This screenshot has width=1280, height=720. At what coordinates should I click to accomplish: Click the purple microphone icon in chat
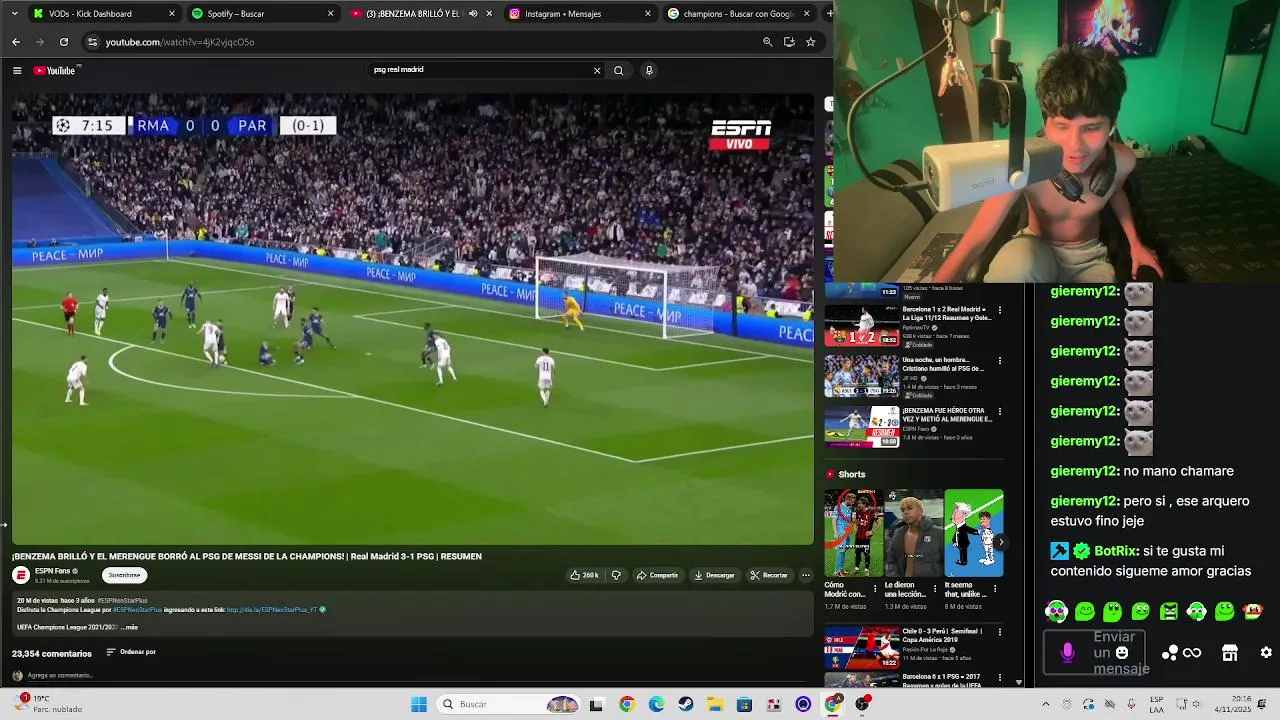click(1067, 653)
